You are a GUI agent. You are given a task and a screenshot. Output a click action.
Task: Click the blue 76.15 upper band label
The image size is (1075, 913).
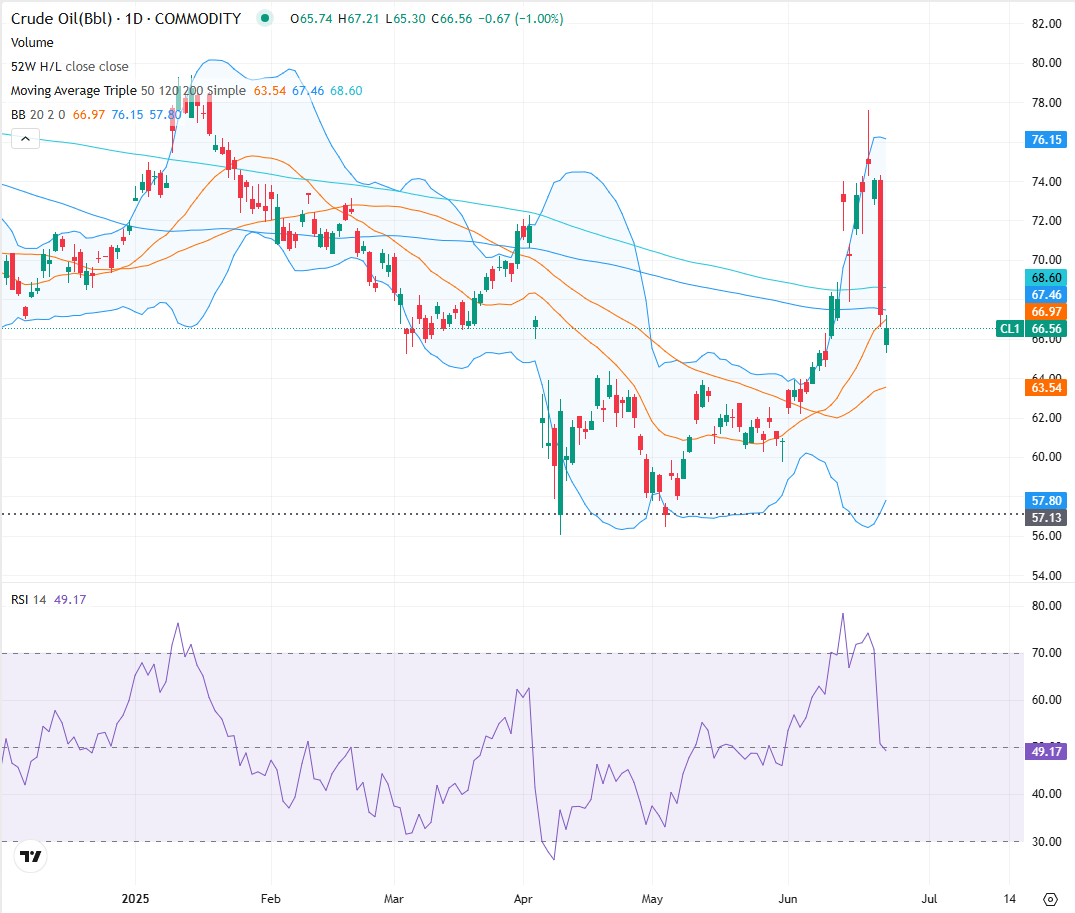(x=1046, y=140)
